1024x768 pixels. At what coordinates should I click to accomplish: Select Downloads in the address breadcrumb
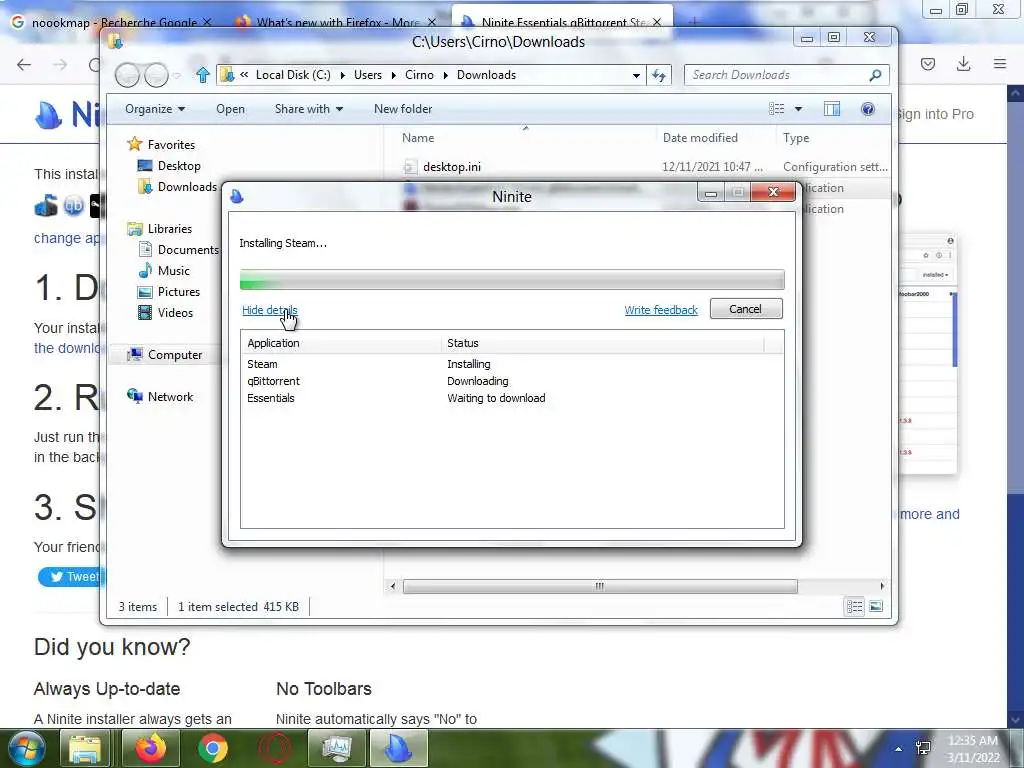tap(487, 75)
